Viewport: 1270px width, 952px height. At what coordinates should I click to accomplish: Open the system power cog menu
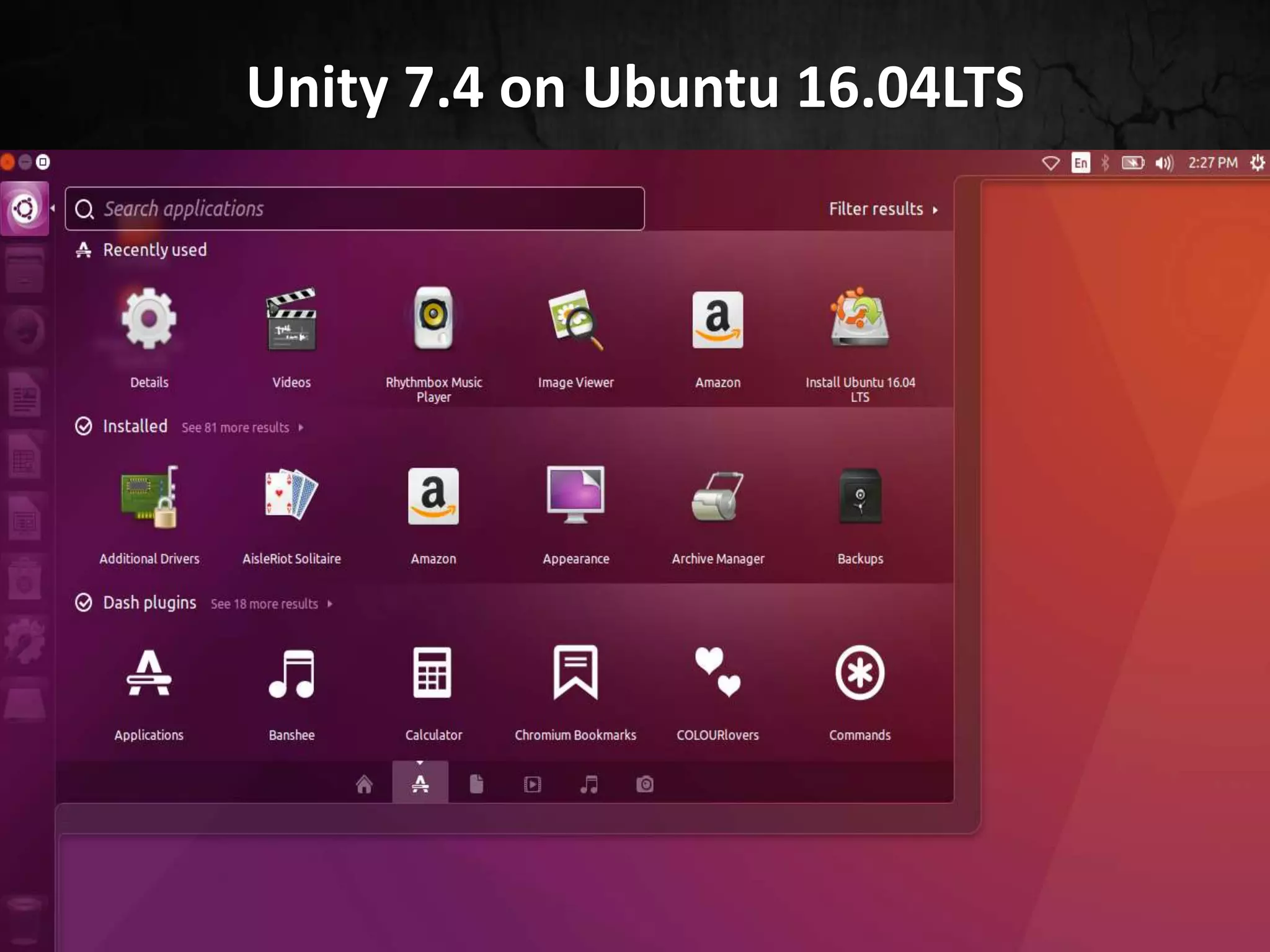pyautogui.click(x=1257, y=163)
